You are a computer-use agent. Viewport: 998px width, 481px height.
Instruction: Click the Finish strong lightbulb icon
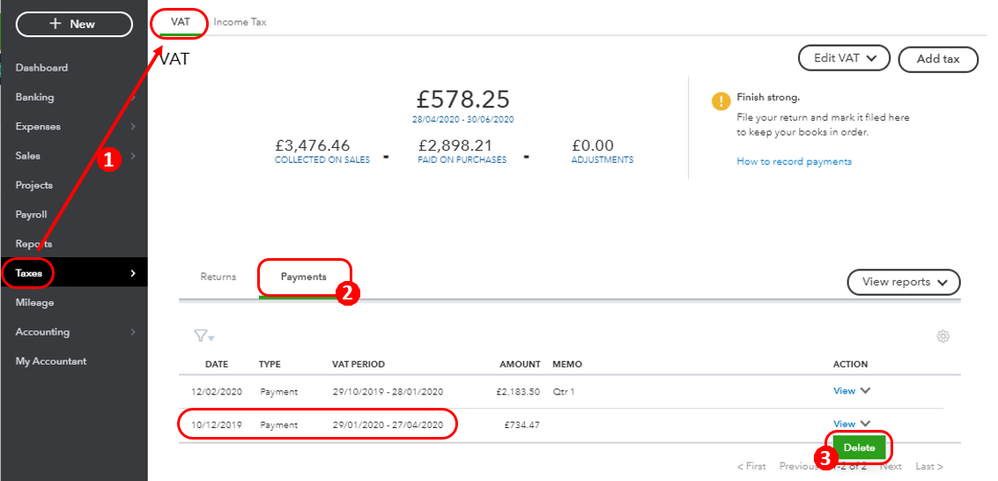click(x=720, y=101)
